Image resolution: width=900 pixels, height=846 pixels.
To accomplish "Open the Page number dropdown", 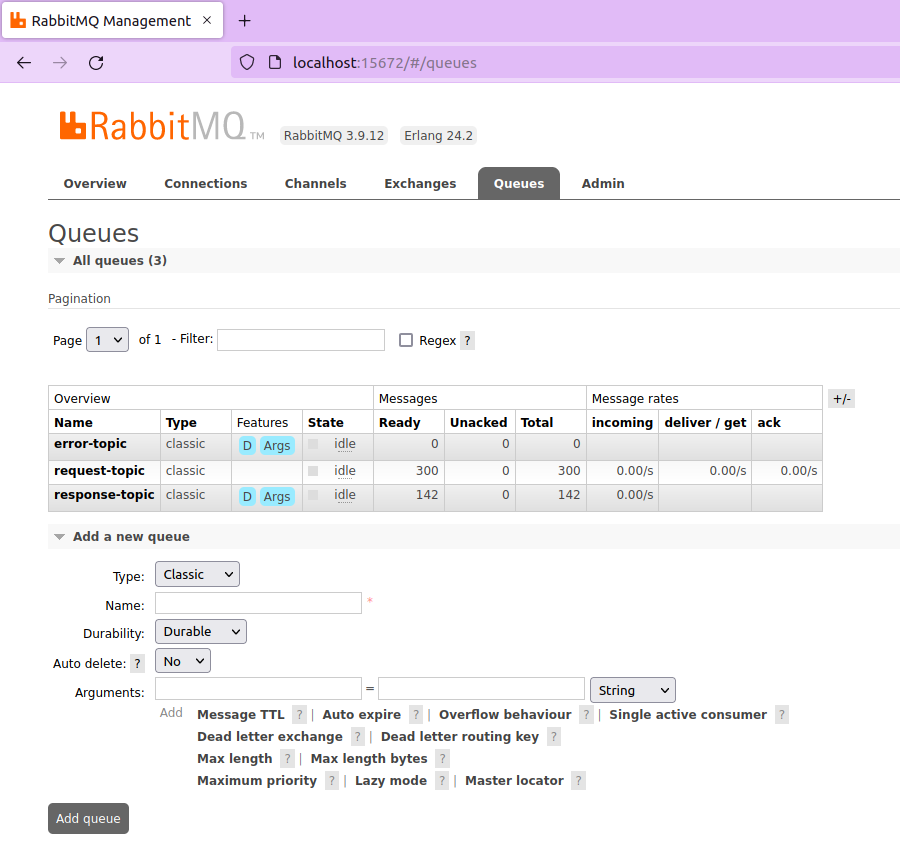I will pos(108,340).
